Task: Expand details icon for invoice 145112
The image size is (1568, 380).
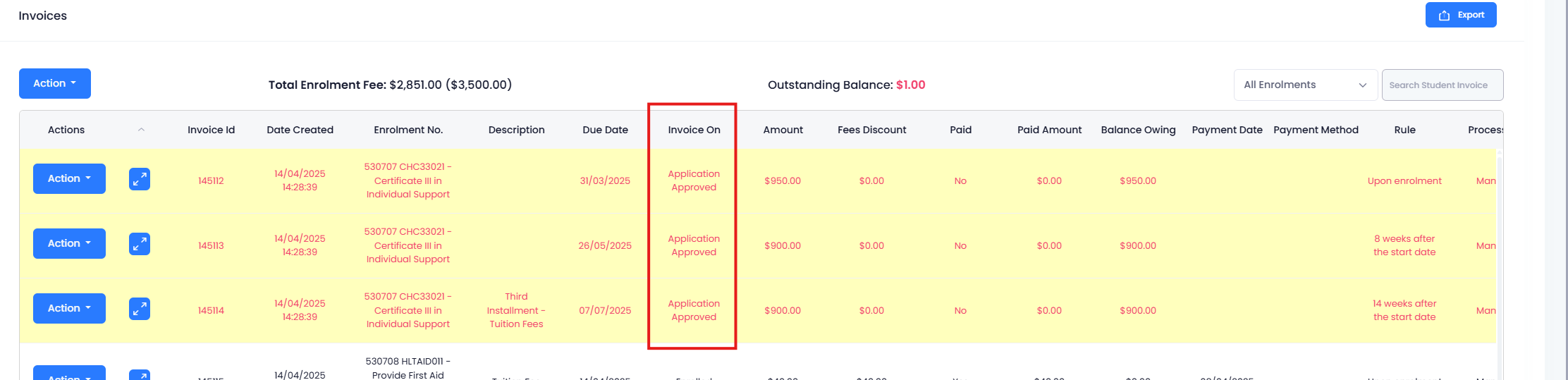Action: coord(140,179)
